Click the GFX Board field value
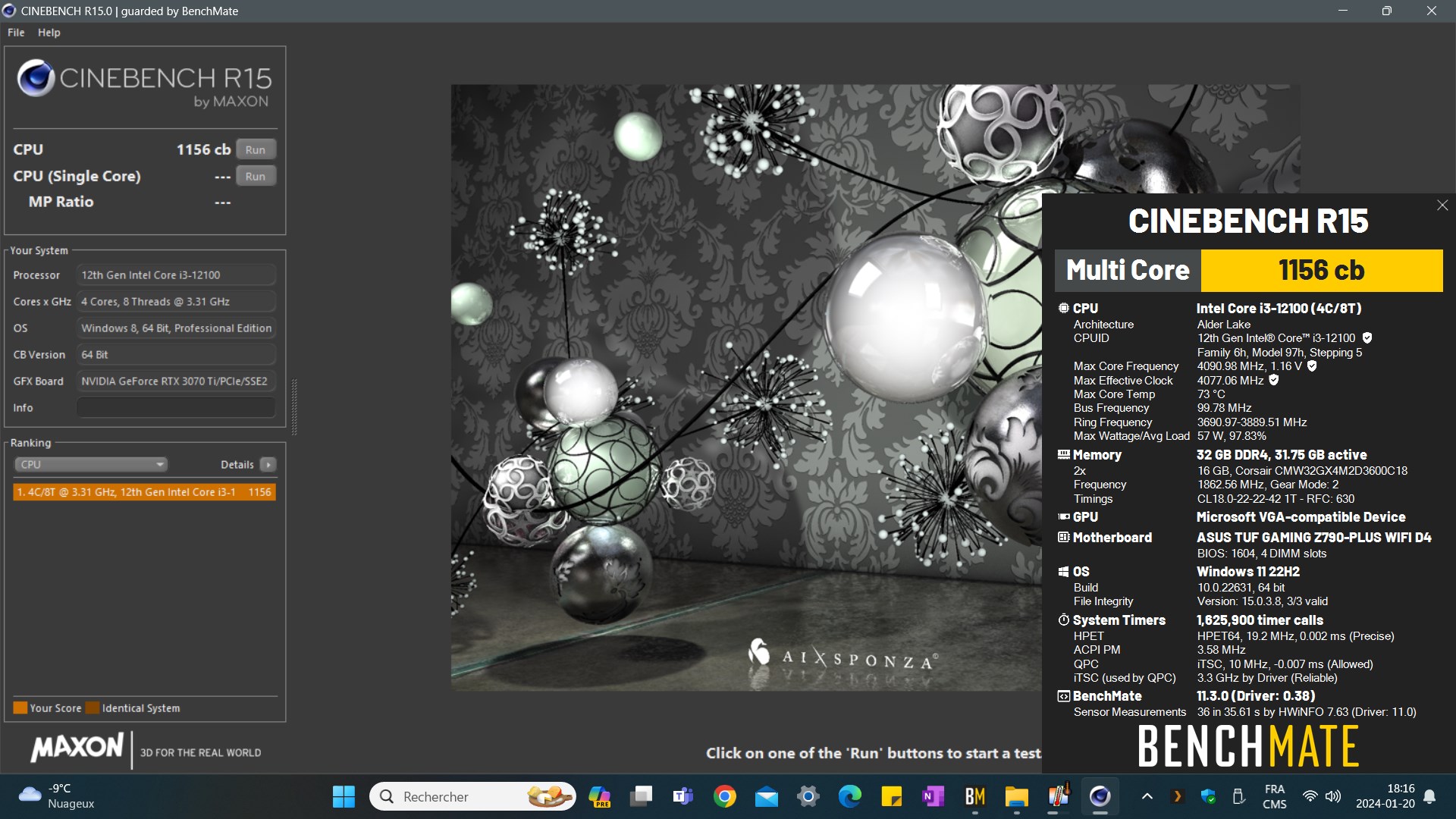Screen dimensions: 1456x819 click(x=176, y=381)
